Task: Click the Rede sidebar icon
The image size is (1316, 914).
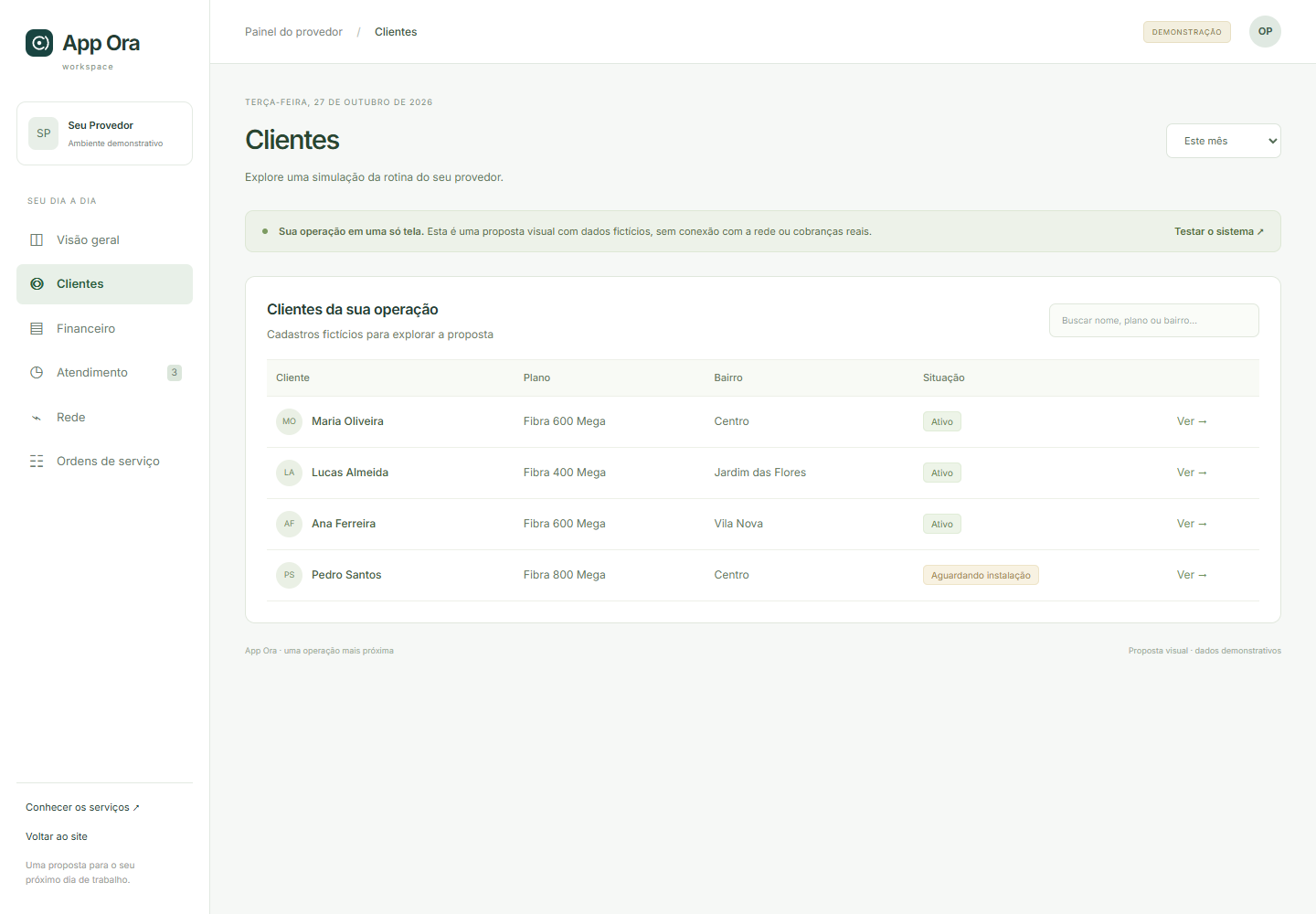Action: point(37,418)
